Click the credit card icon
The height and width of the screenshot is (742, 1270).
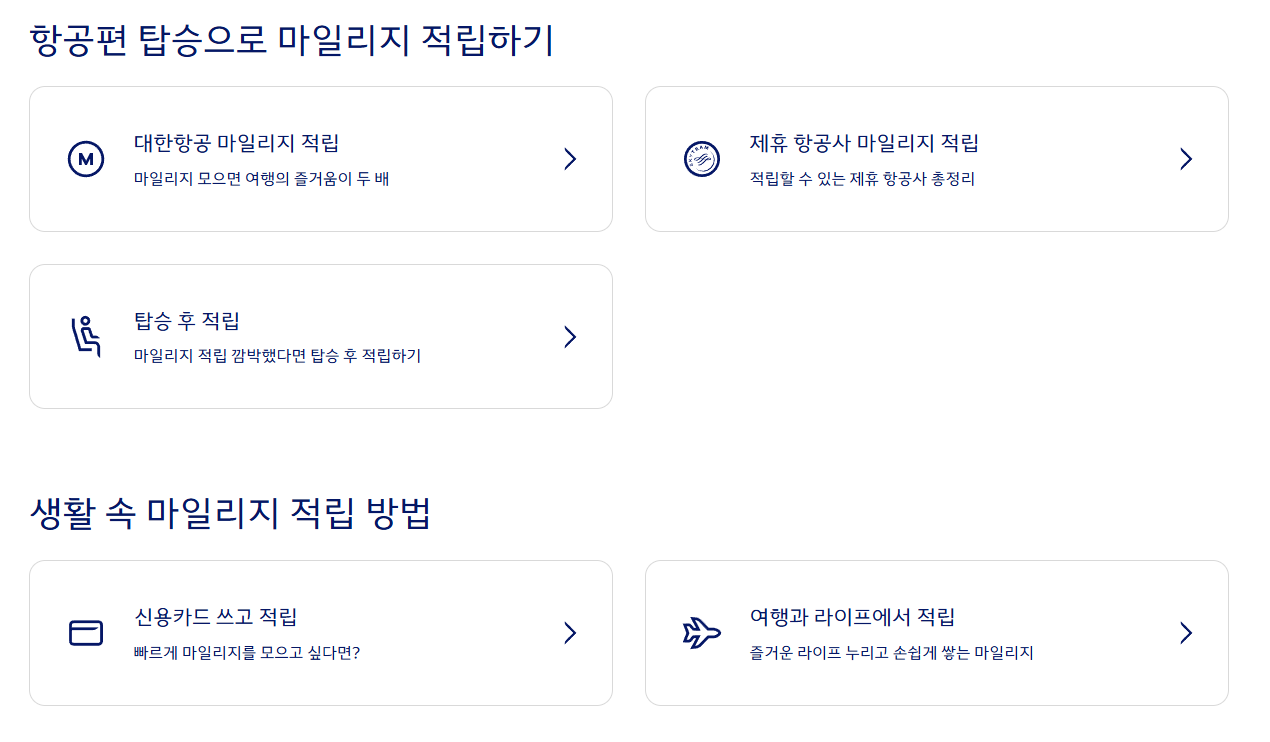[86, 633]
